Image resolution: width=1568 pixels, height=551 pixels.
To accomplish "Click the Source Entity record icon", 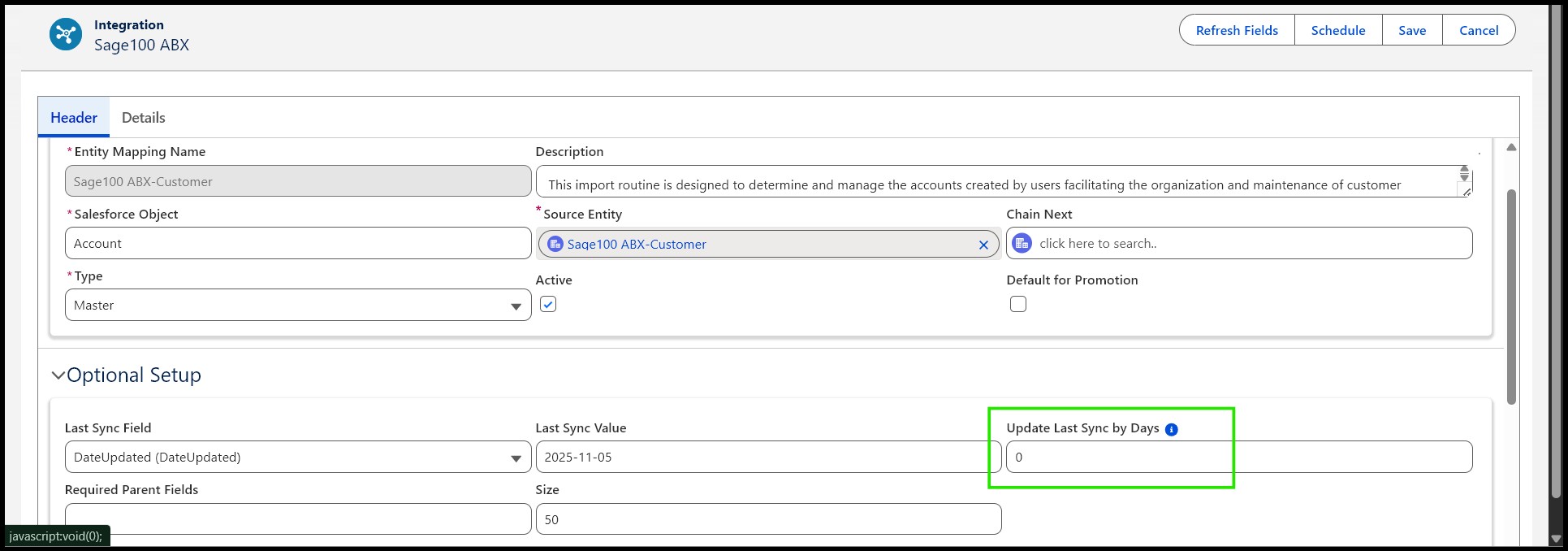I will point(555,244).
